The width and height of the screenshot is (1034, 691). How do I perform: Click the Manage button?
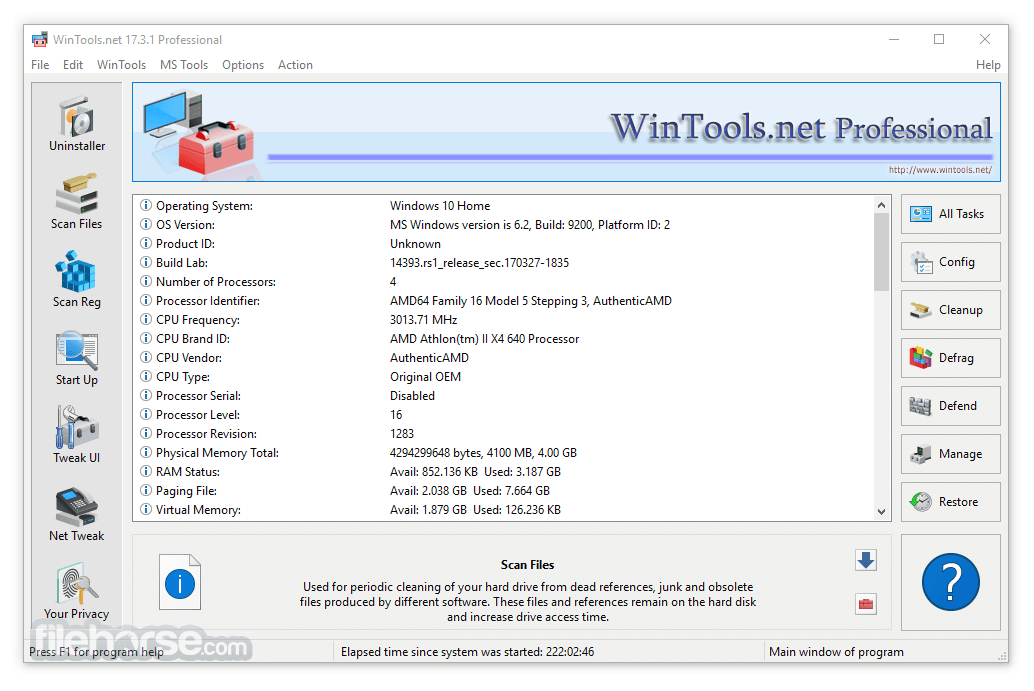[x=950, y=454]
